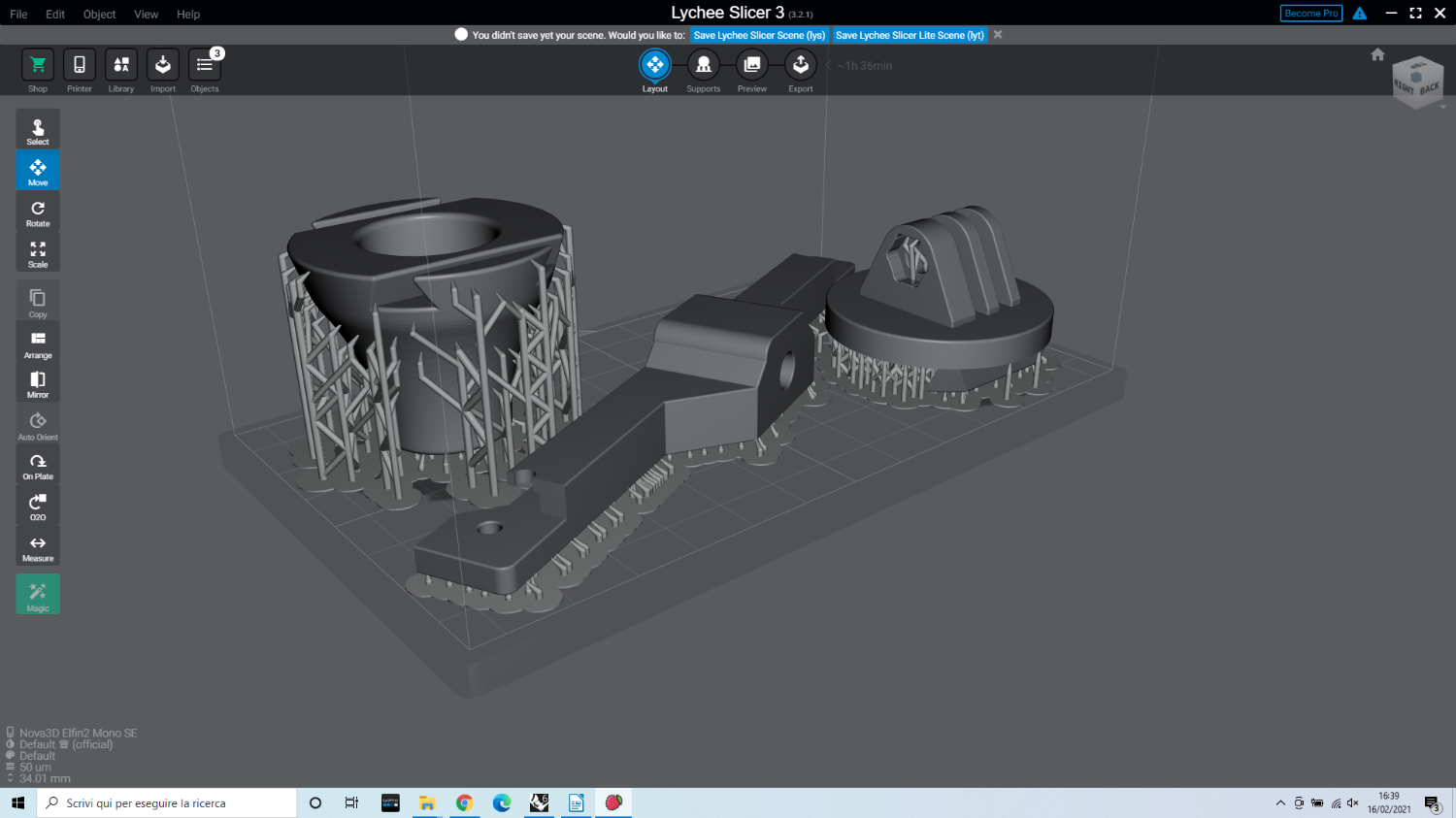Dismiss the save scene notification bar
Screen dimensions: 1456x818
[x=998, y=35]
